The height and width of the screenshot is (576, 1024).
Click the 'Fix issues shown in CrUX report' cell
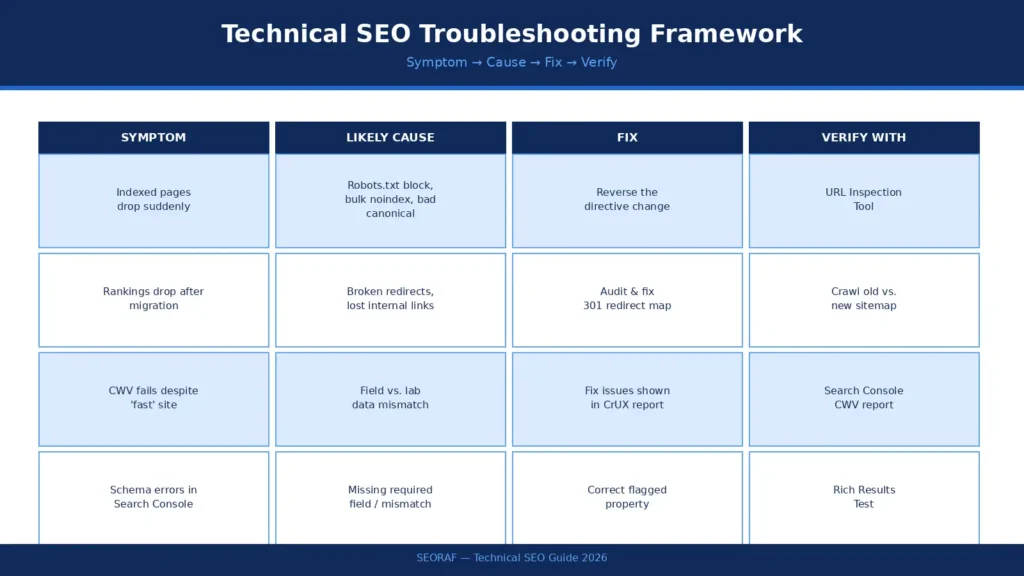(x=627, y=399)
